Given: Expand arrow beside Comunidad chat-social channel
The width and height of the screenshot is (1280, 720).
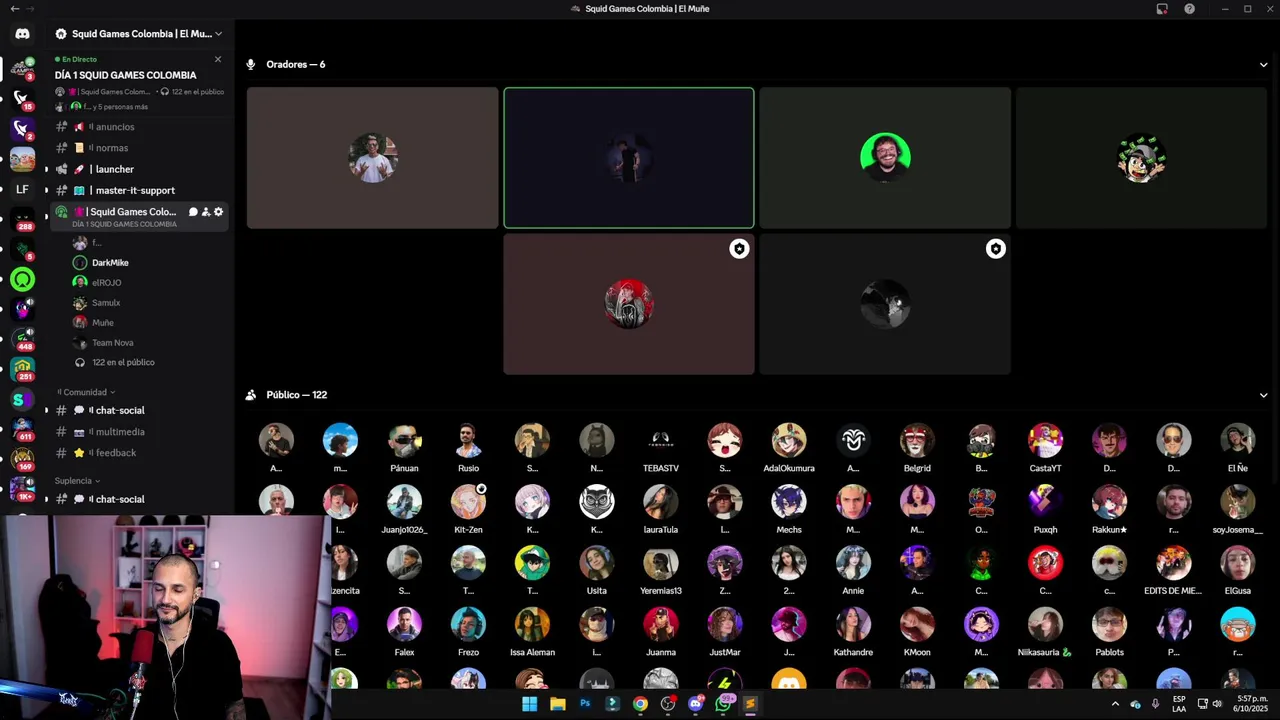Looking at the screenshot, I should (x=46, y=411).
